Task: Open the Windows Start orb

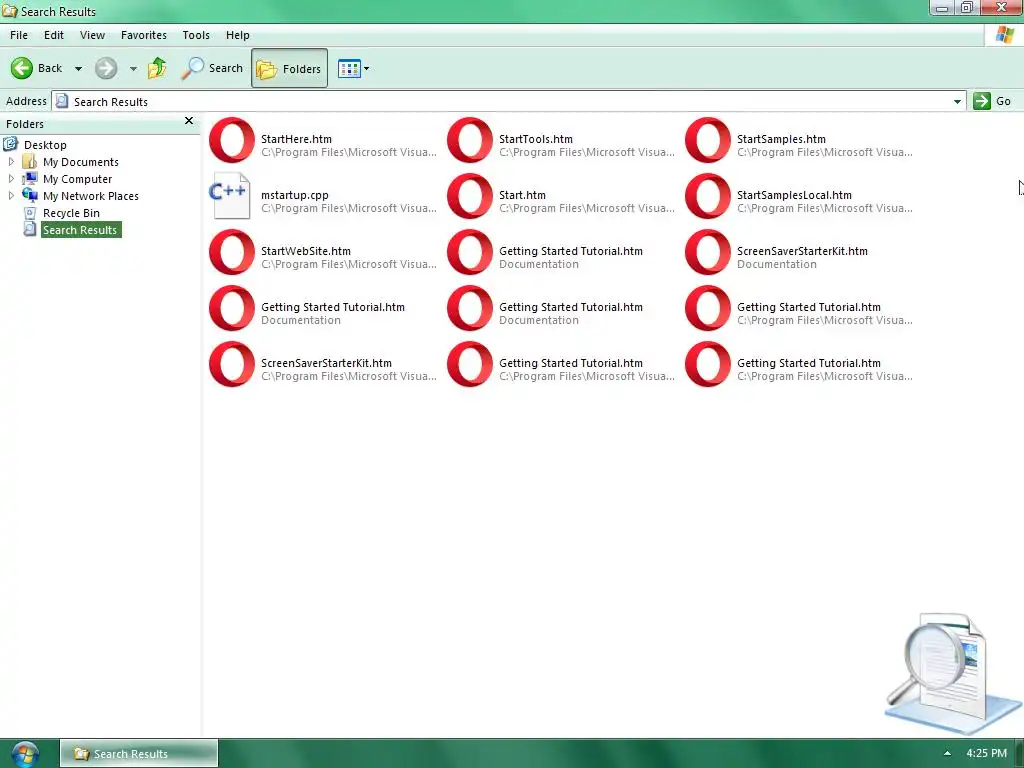Action: point(25,754)
